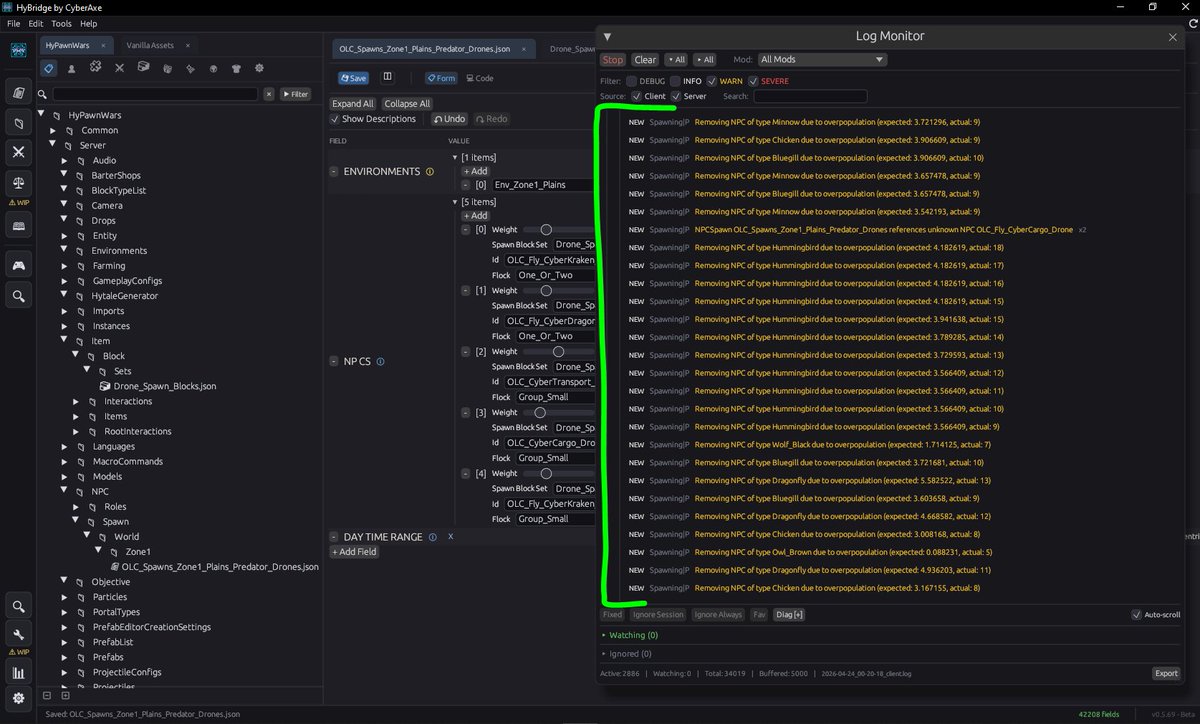Open the File menu
1200x724 pixels.
(x=13, y=23)
